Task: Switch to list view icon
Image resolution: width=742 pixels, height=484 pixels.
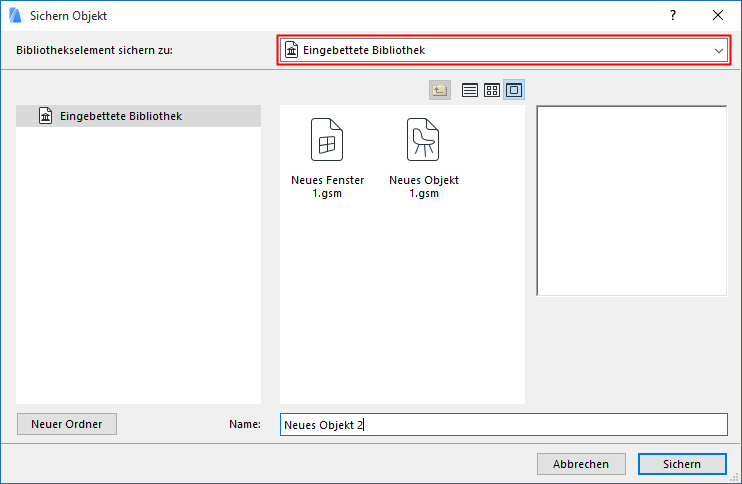Action: pos(469,90)
